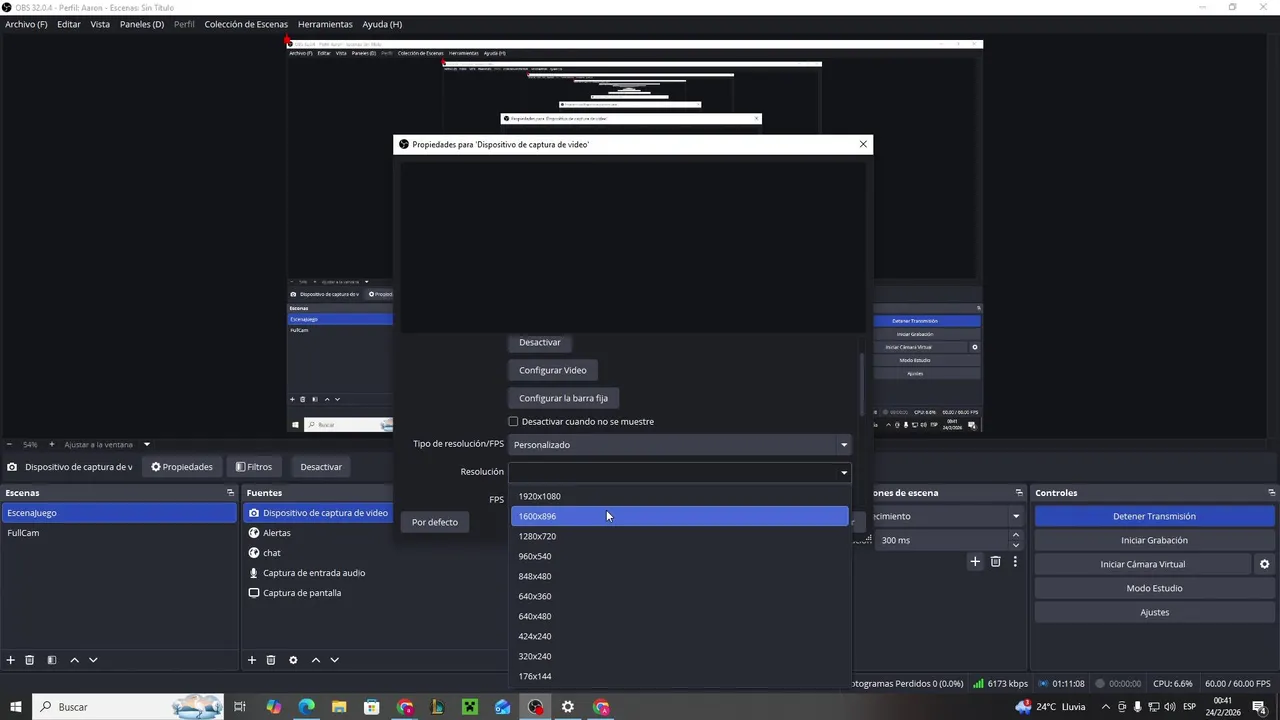Click Iniciar Grabación button
1280x720 pixels.
point(1154,540)
